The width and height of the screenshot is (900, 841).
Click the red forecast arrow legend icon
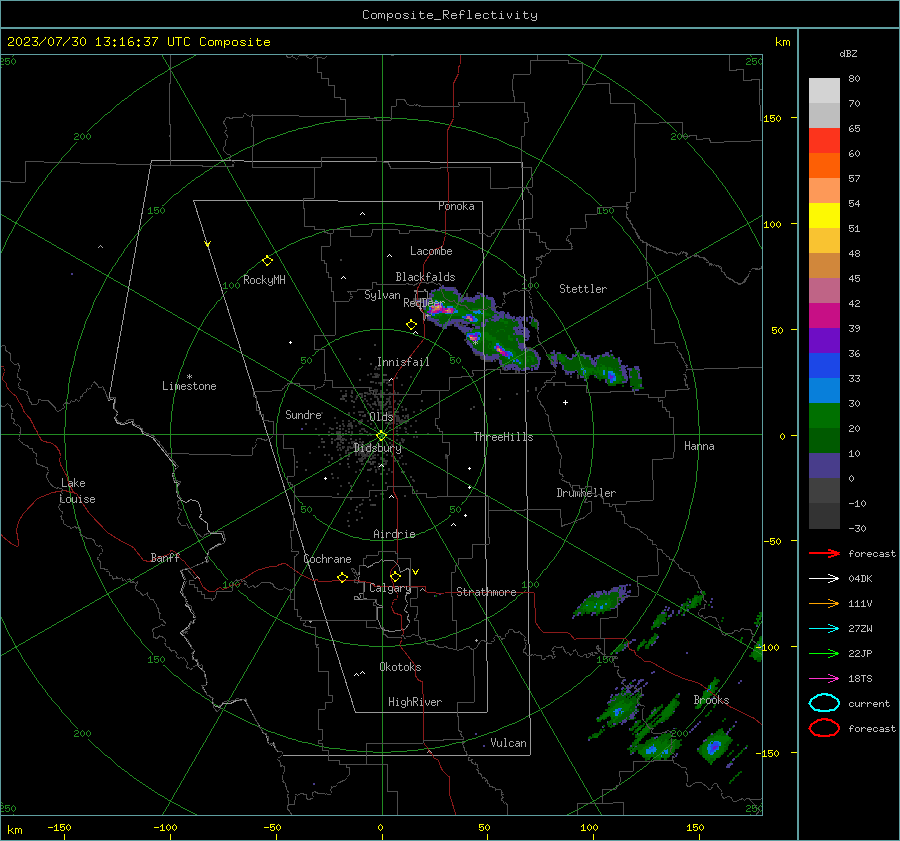point(824,553)
